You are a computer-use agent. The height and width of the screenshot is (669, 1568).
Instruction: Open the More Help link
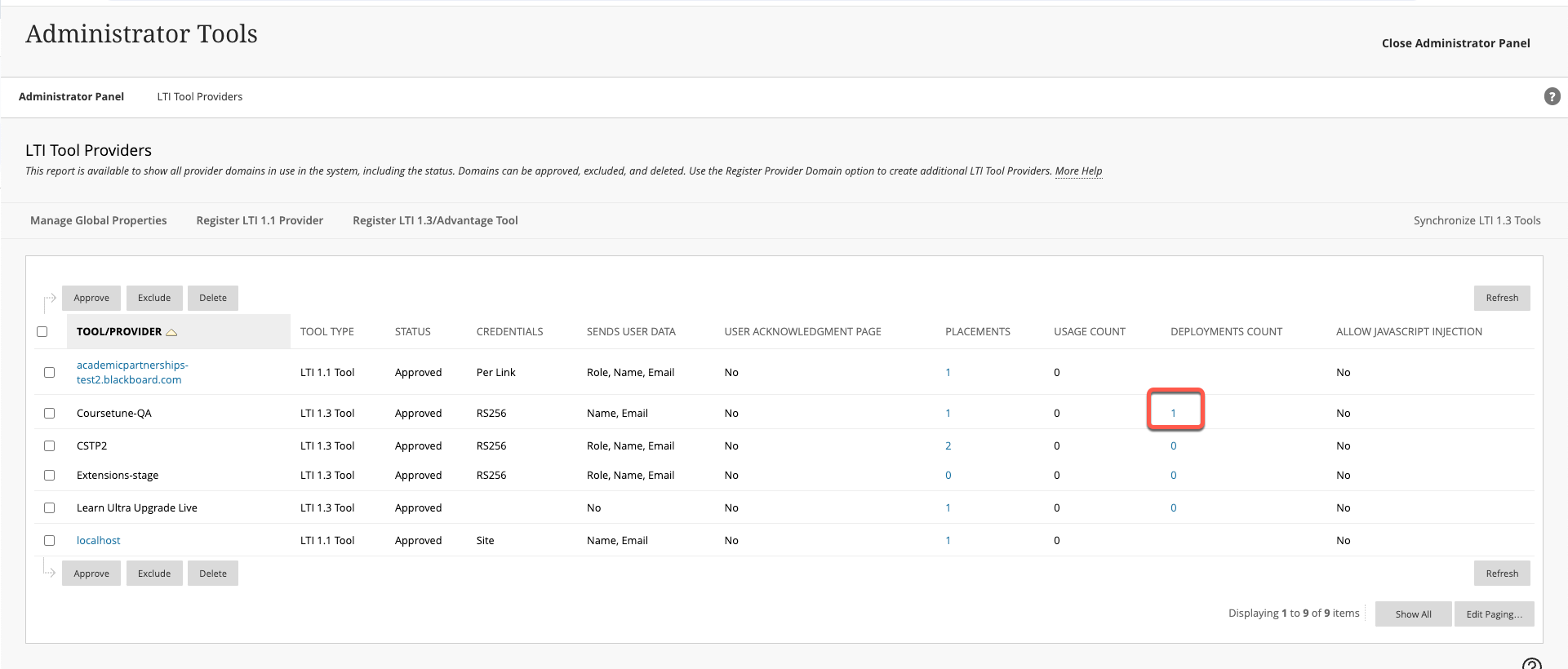[x=1078, y=171]
